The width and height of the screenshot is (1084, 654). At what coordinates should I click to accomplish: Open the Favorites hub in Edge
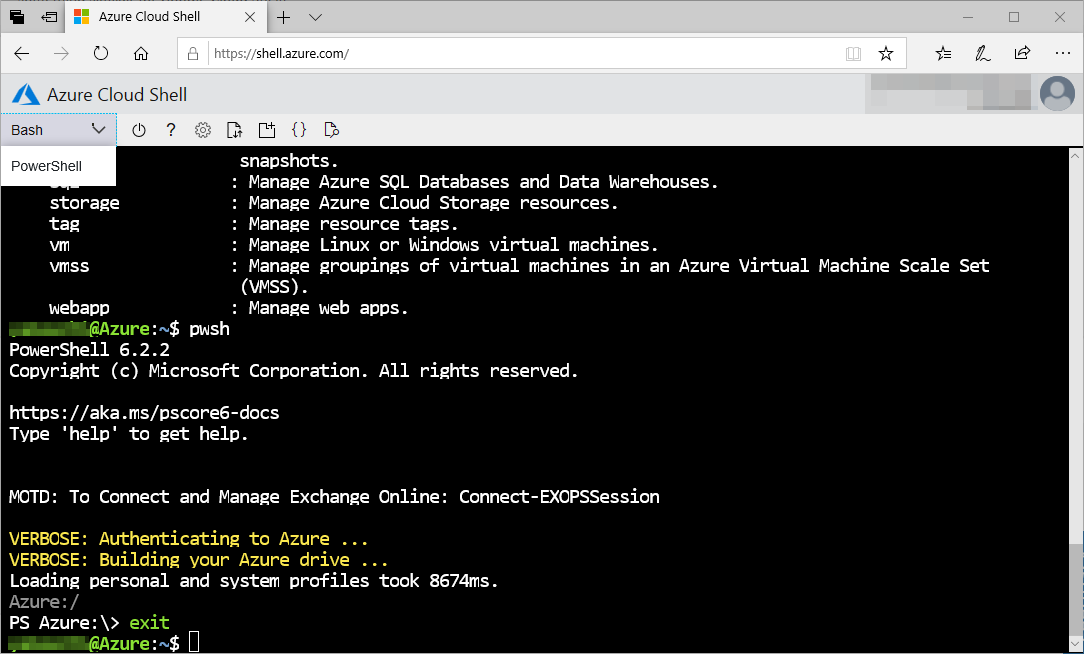point(943,53)
